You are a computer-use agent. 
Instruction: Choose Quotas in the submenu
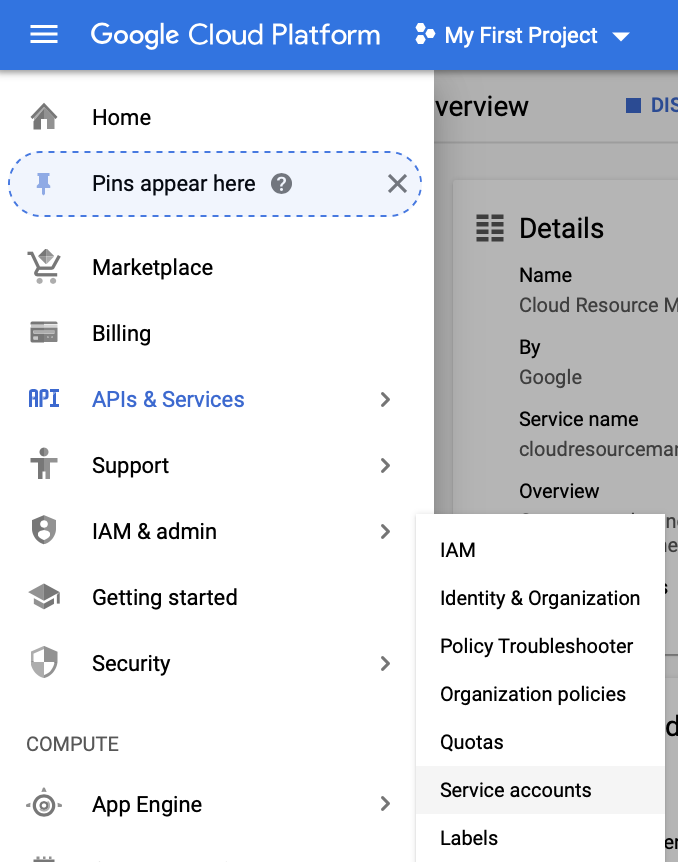point(540,742)
